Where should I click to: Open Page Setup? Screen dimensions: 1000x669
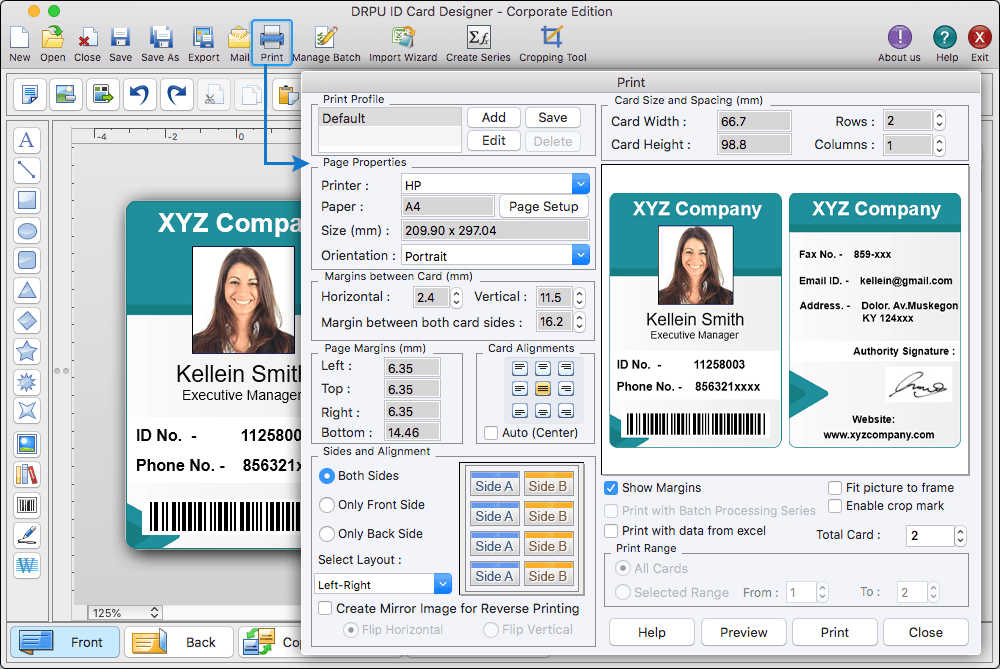[543, 207]
